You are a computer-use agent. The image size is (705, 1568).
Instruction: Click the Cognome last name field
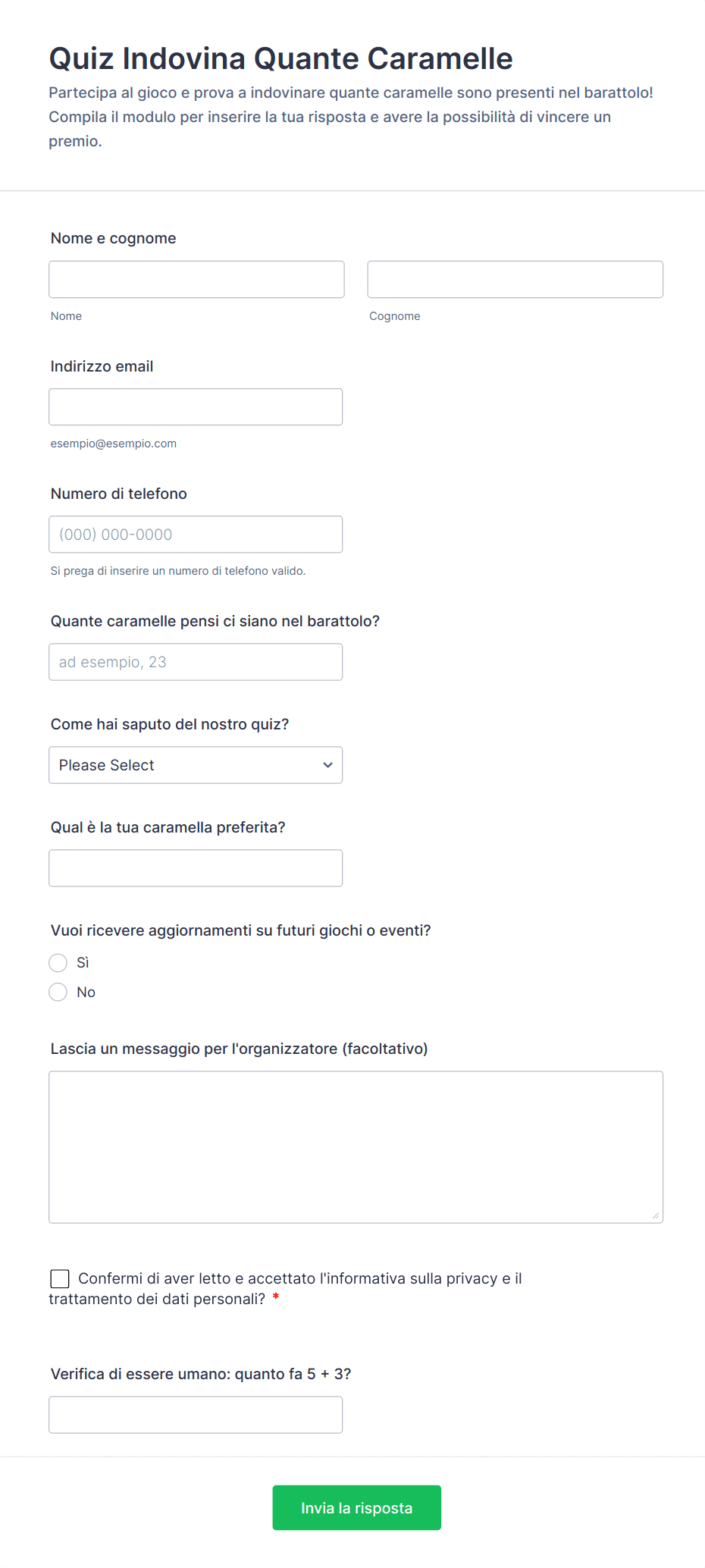pyautogui.click(x=515, y=279)
